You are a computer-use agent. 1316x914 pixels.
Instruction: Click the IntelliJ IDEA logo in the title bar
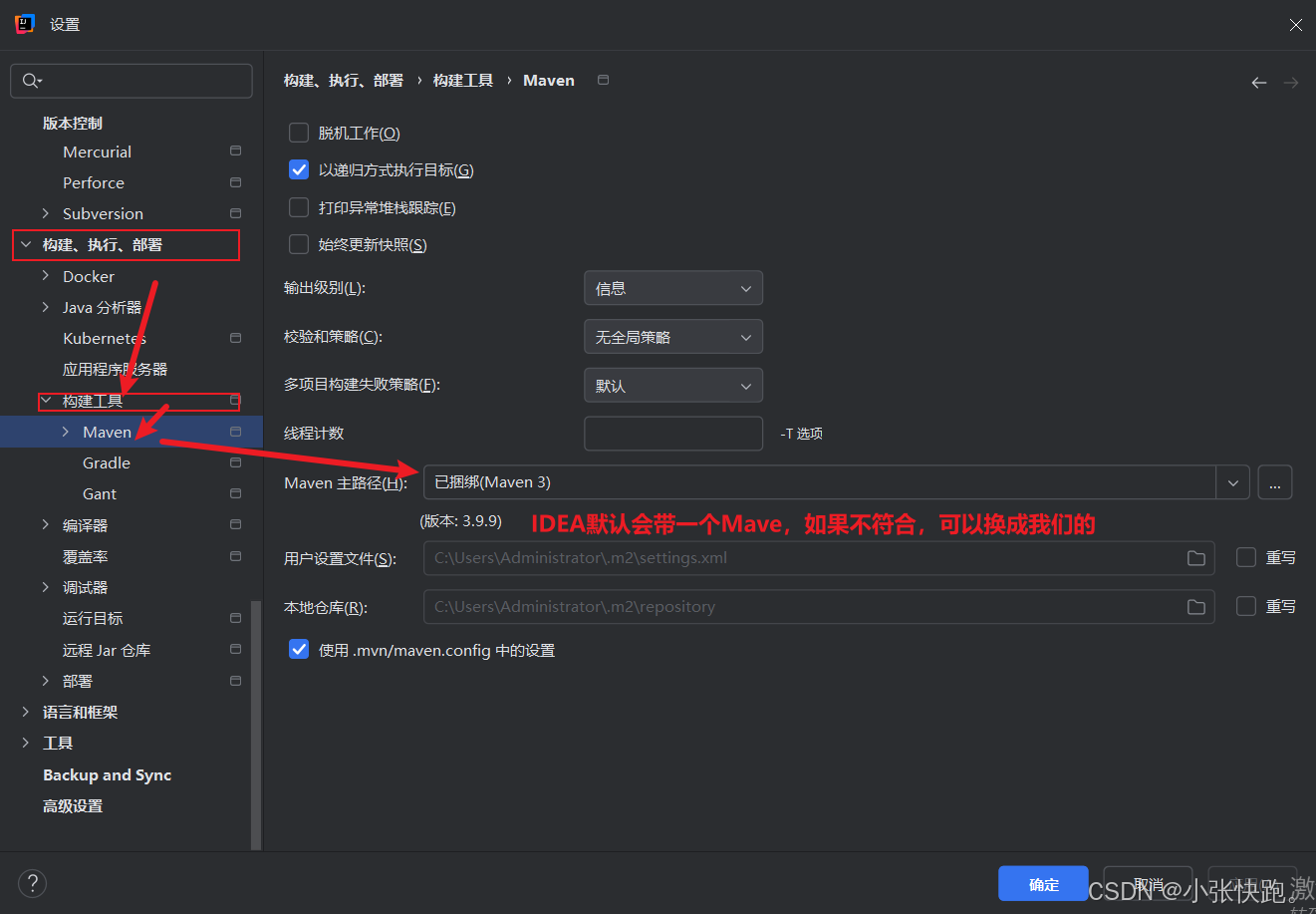(25, 24)
